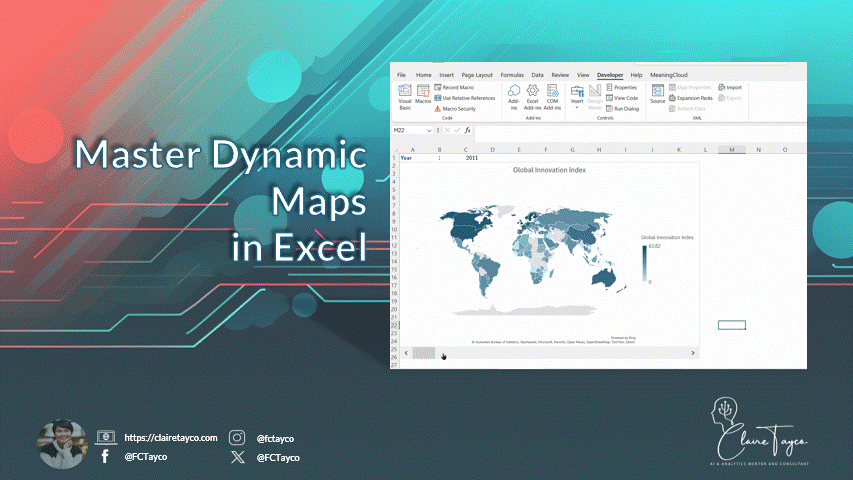Click the X (Twitter) icon

coord(238,457)
